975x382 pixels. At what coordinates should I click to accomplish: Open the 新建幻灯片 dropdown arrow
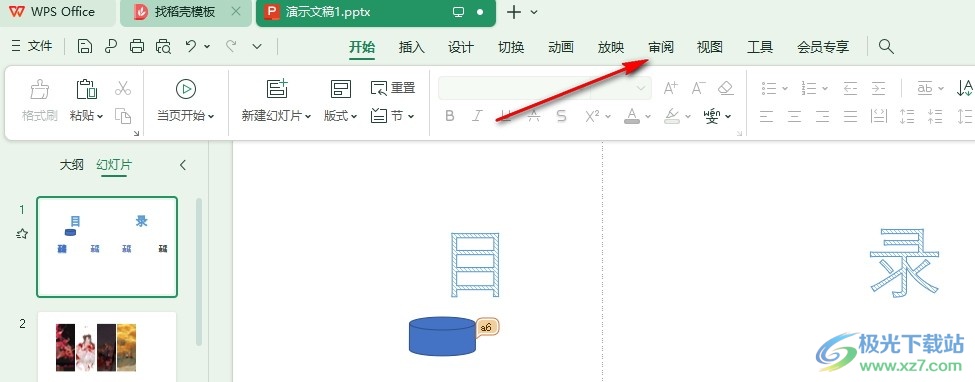pyautogui.click(x=308, y=116)
